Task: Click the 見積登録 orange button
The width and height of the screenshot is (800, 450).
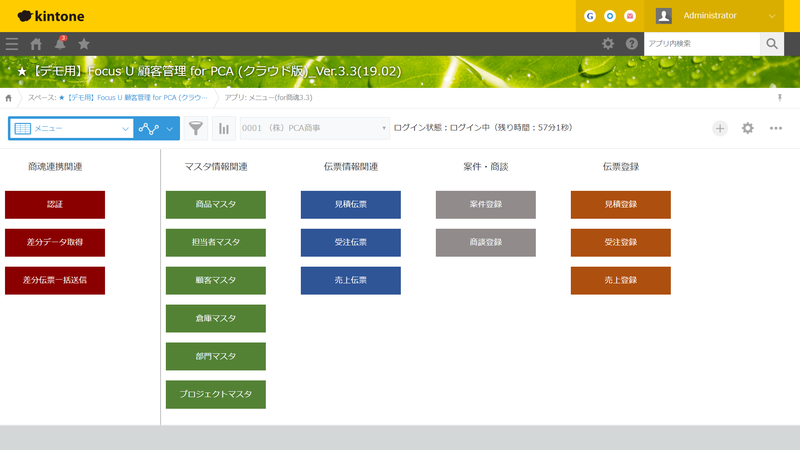Action: point(620,205)
